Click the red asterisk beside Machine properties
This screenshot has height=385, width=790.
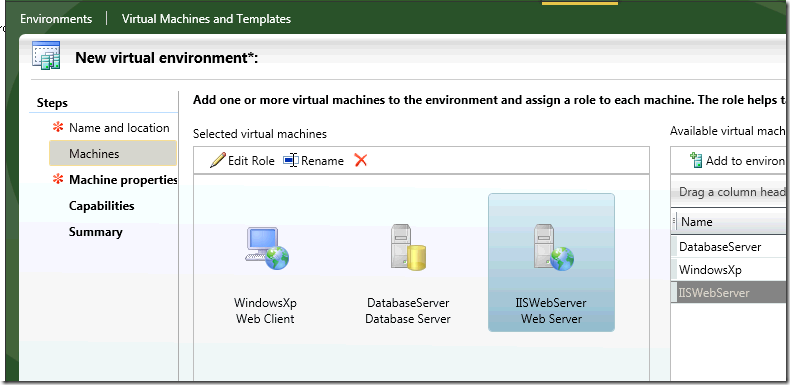coord(58,179)
